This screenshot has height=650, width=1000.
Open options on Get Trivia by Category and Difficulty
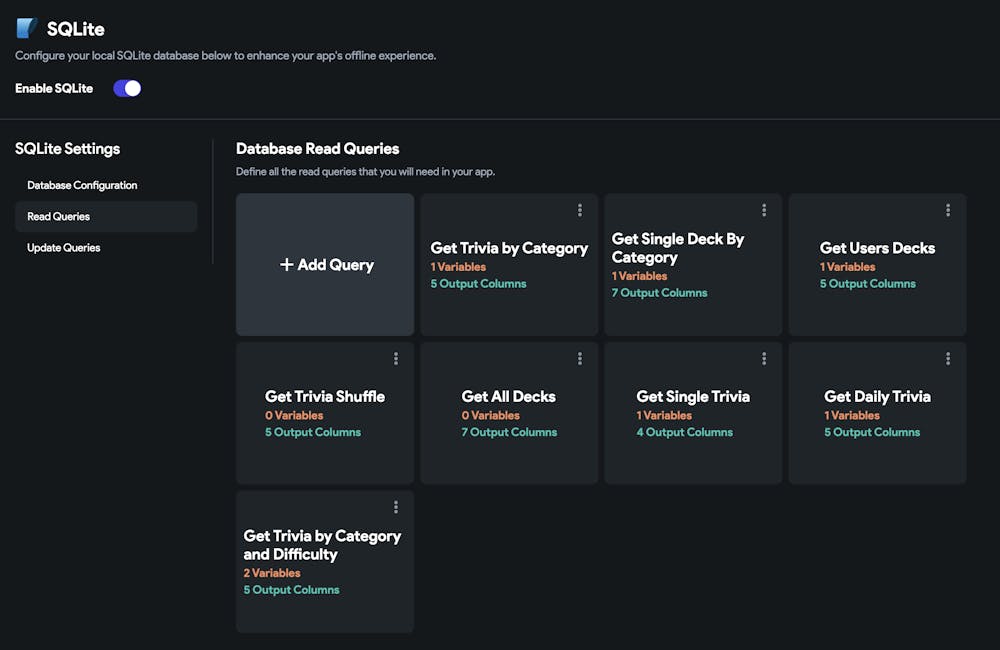pos(396,507)
